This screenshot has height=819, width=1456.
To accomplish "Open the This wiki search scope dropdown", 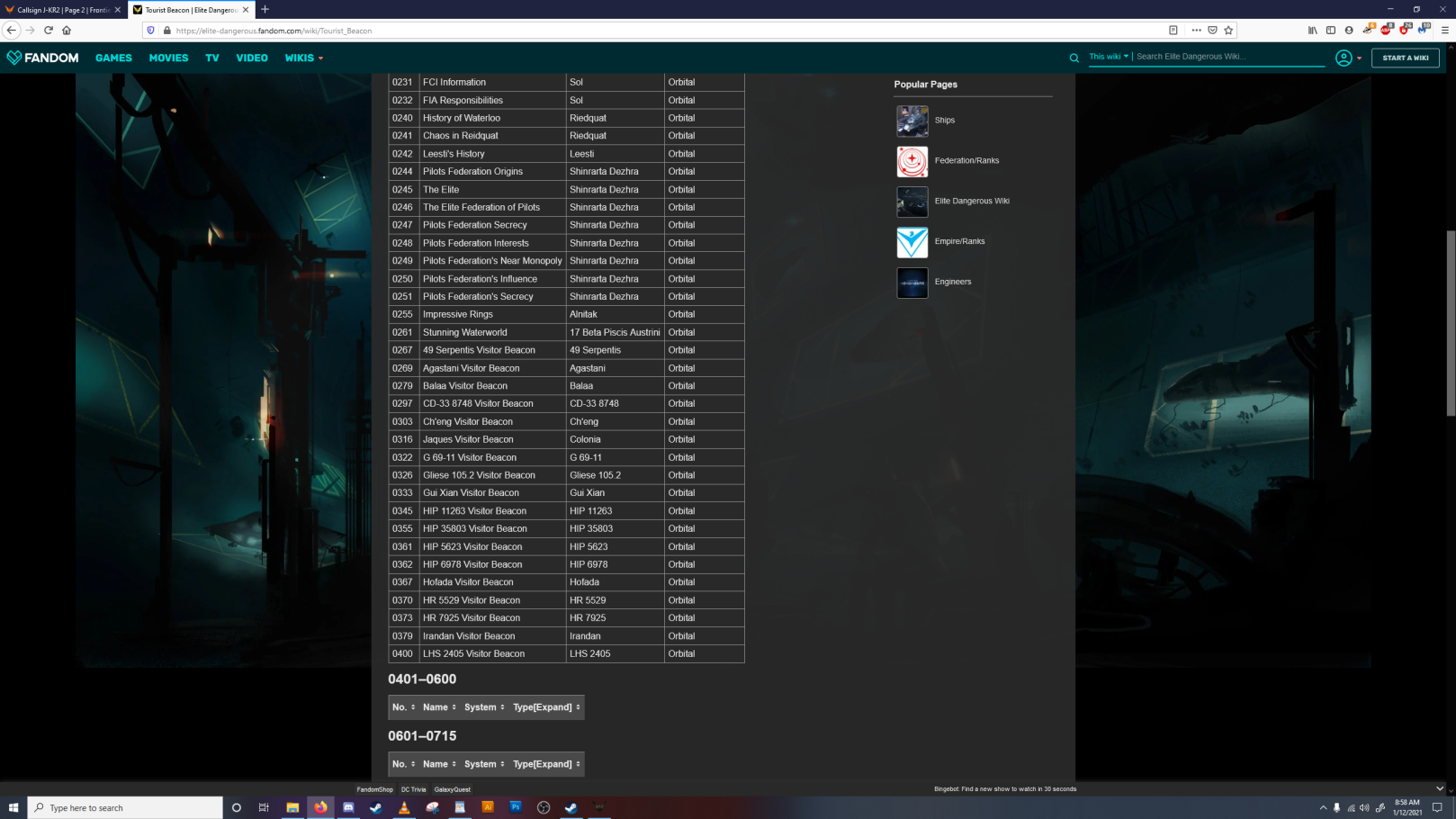I will (x=1108, y=56).
